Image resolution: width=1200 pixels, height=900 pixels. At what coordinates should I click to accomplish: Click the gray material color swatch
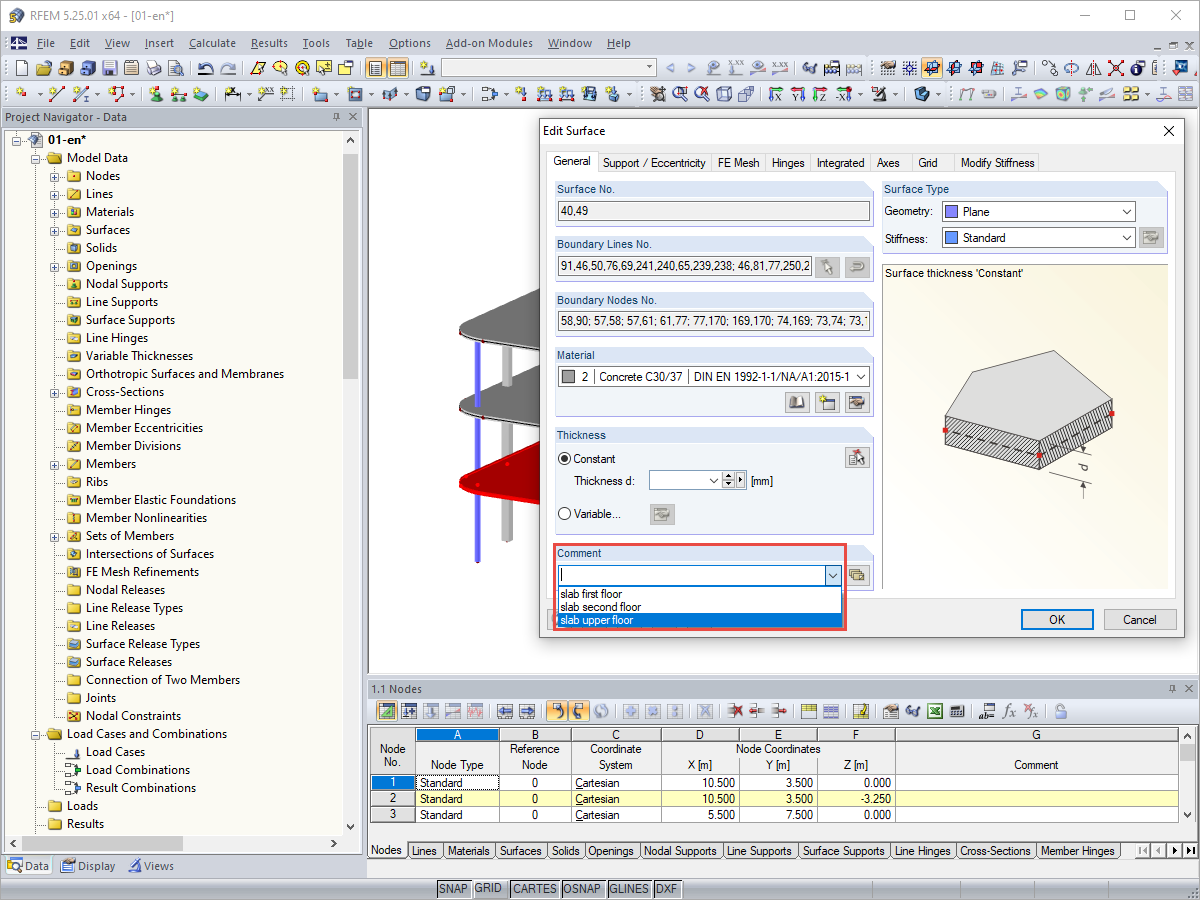tap(568, 377)
